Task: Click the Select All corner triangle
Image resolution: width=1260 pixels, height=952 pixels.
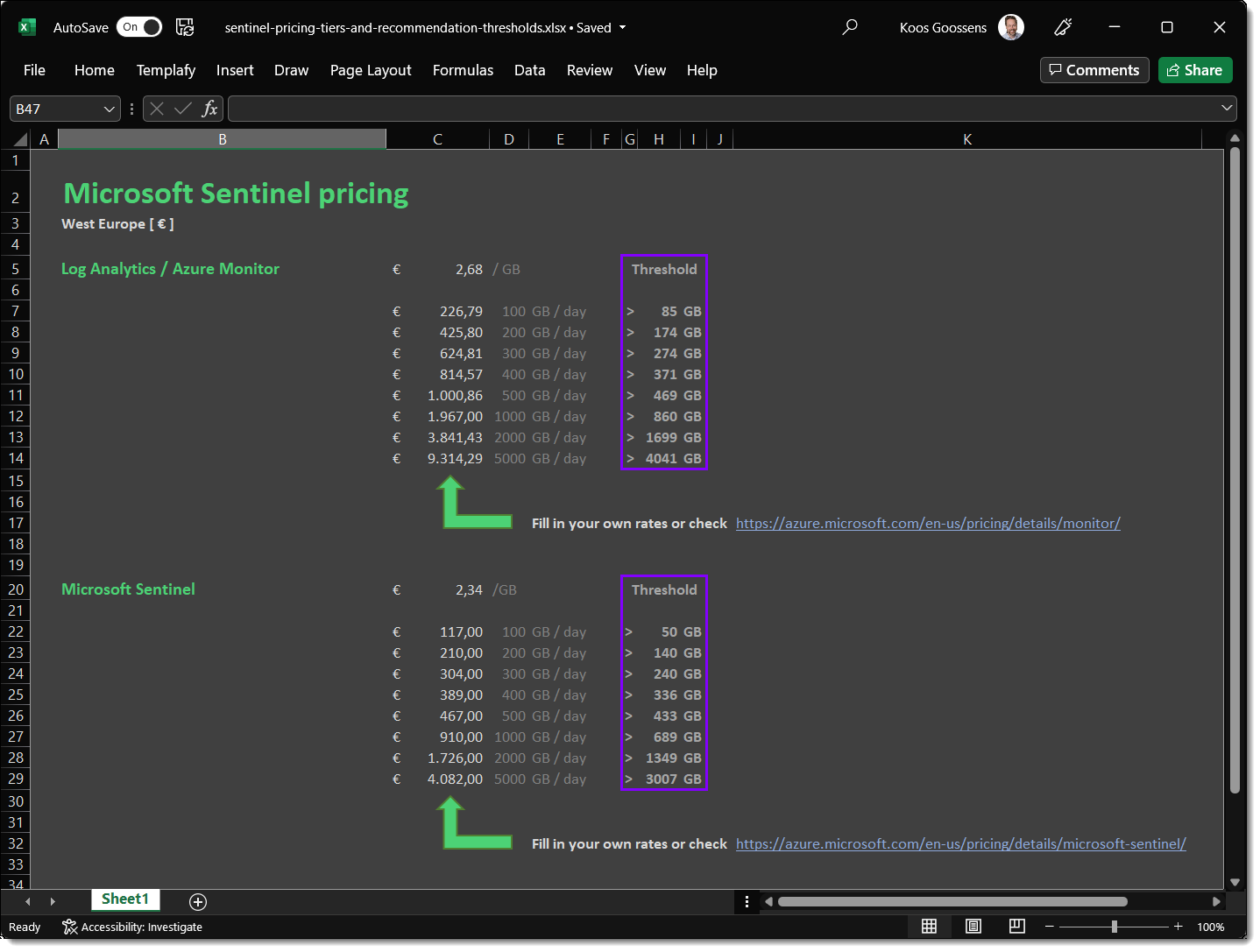Action: [x=20, y=139]
